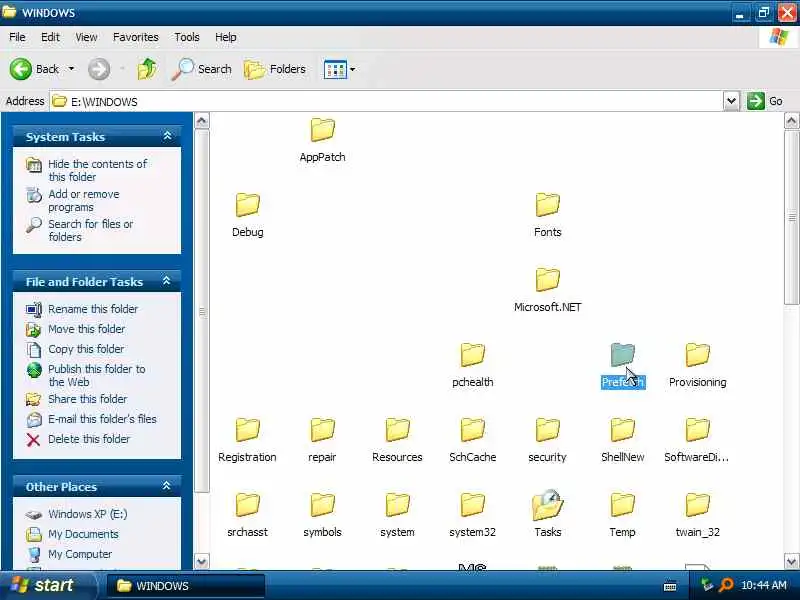The width and height of the screenshot is (800, 600).
Task: Open My Computer in Other Places
Action: [80, 554]
